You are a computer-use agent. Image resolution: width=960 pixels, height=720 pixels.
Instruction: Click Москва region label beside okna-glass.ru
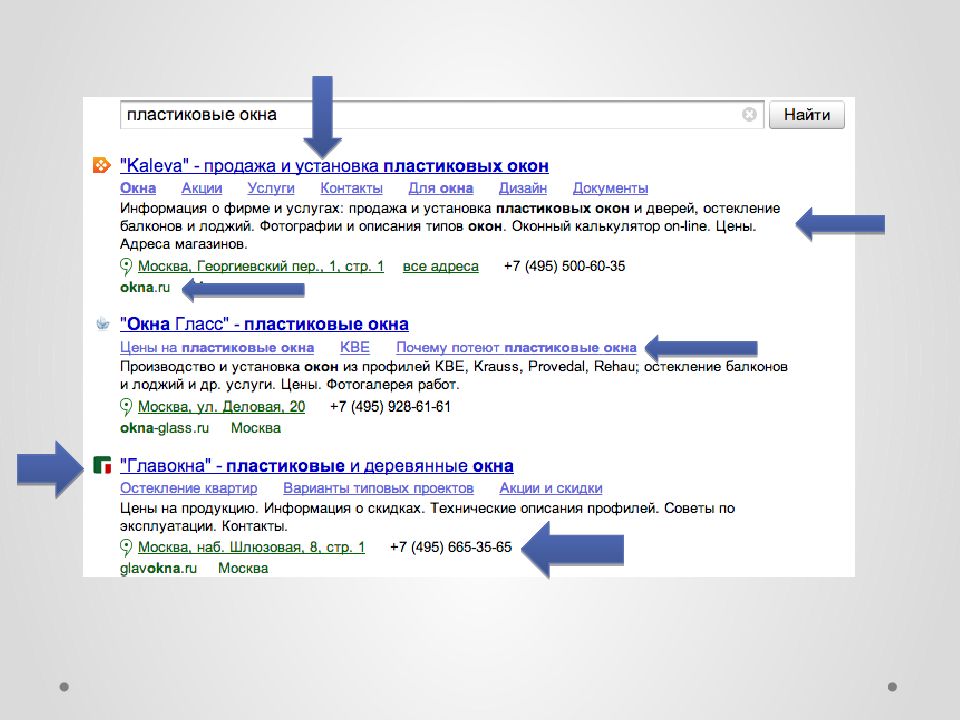pyautogui.click(x=256, y=428)
